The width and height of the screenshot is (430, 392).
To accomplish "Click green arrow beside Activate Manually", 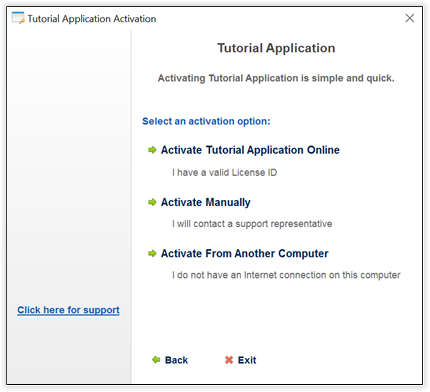I will [152, 202].
